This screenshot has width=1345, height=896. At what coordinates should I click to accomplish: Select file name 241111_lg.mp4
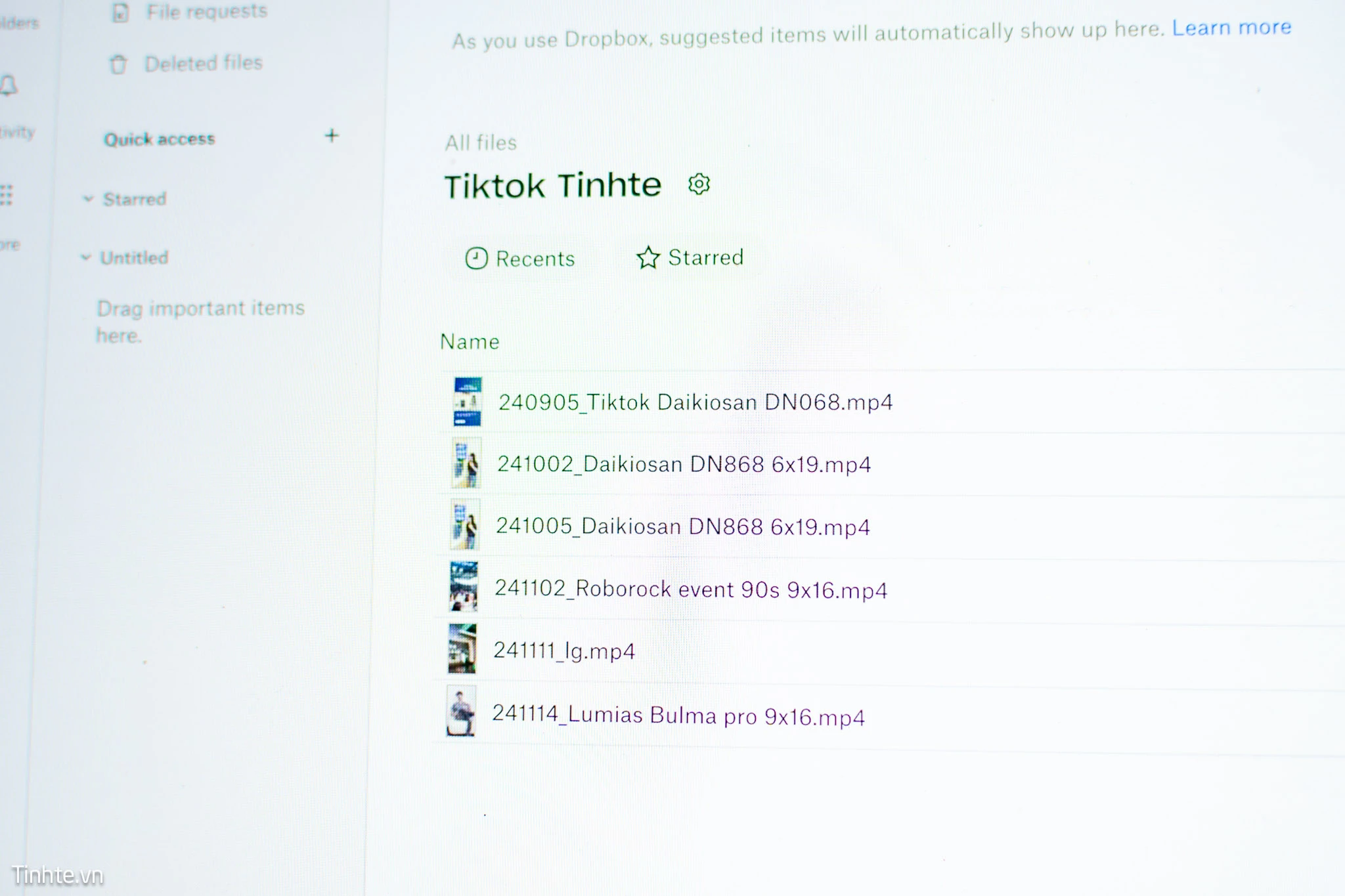click(564, 651)
